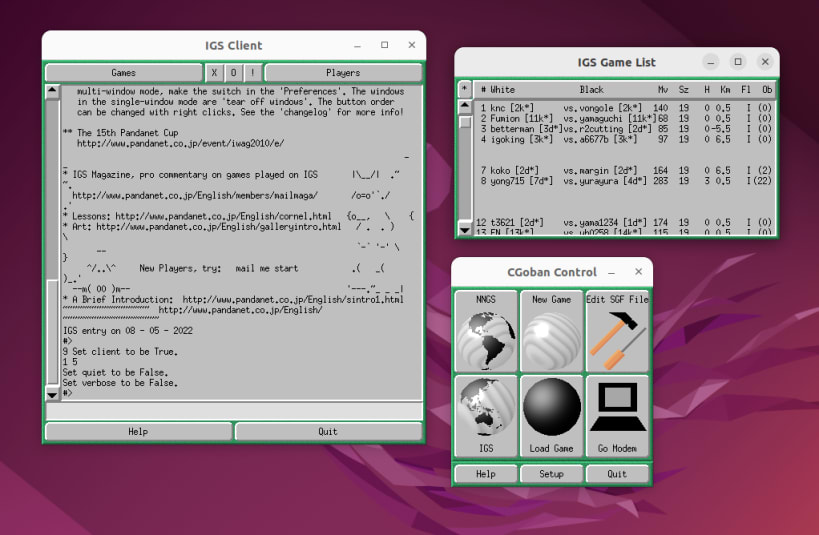Minimize the IGS Game List window
This screenshot has width=819, height=535.
click(711, 62)
